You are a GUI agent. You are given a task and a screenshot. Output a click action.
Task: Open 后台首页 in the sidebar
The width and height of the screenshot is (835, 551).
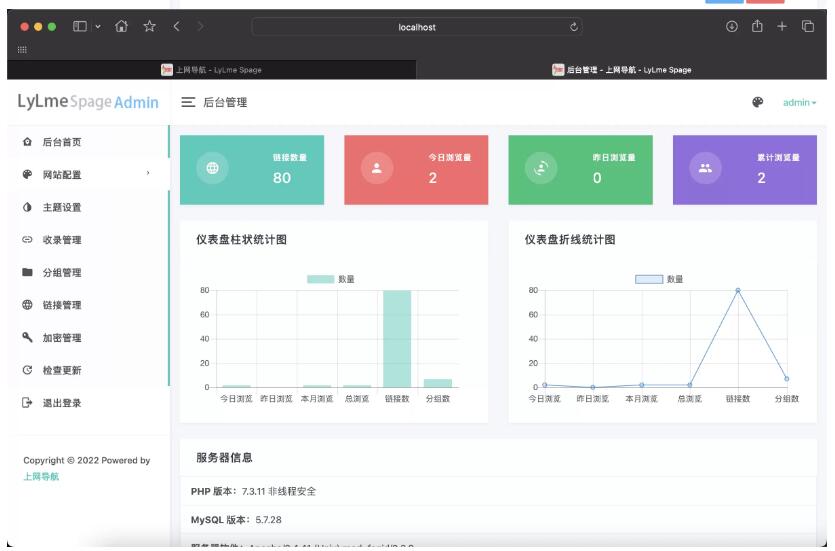pyautogui.click(x=88, y=142)
